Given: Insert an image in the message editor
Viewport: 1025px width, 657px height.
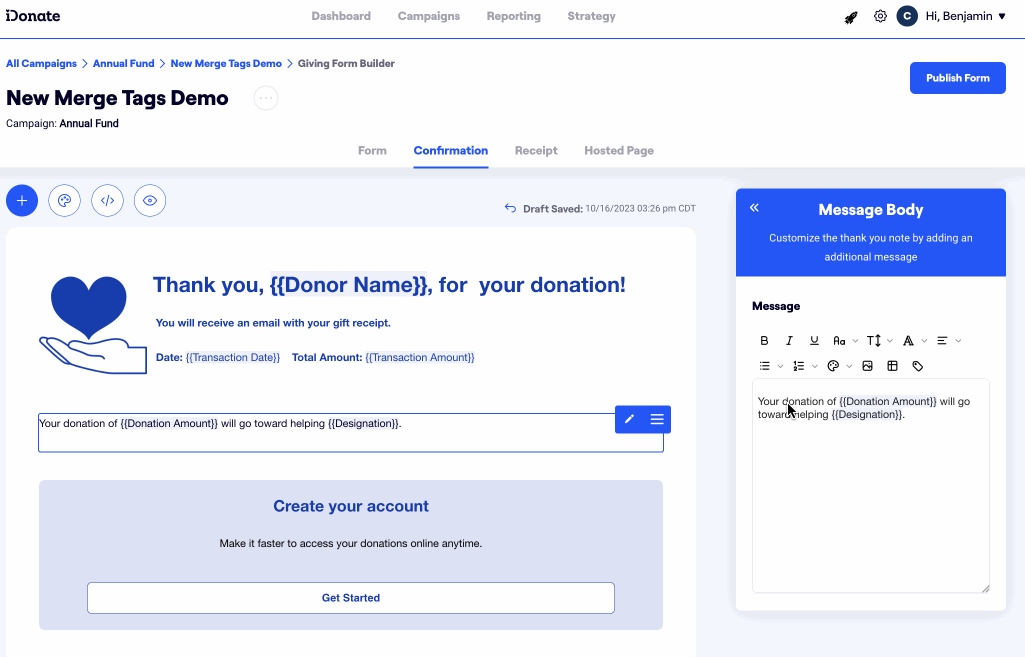Looking at the screenshot, I should (x=867, y=366).
